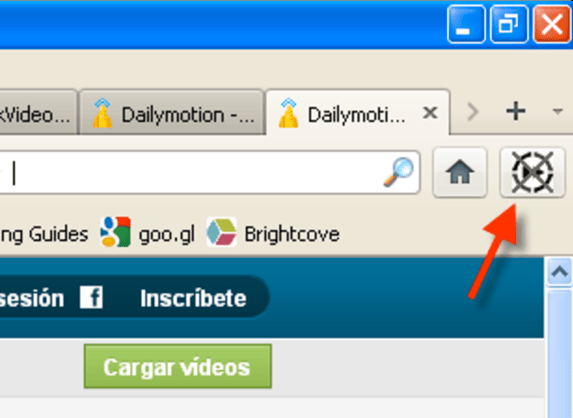Open a new tab with plus button
Screen dimensions: 573x418
[x=516, y=111]
